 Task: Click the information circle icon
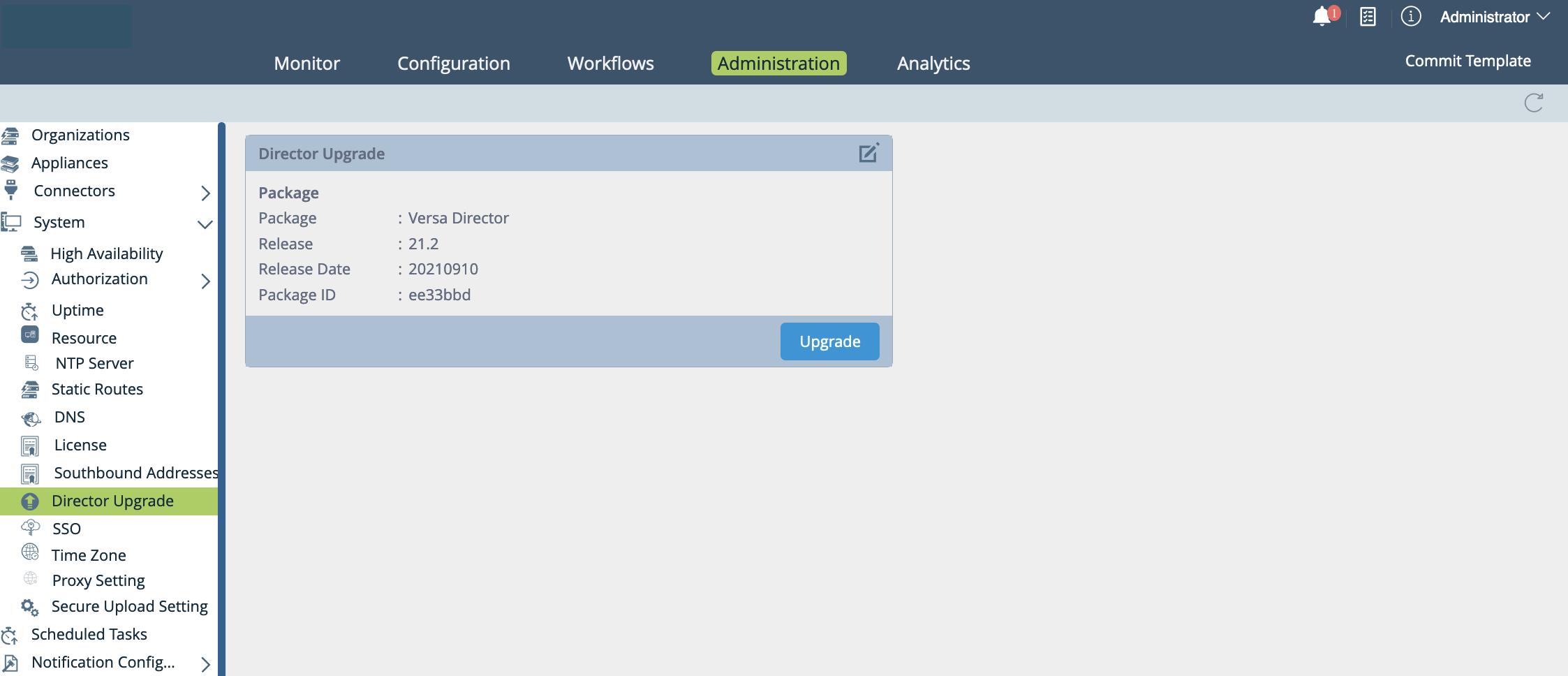coord(1410,16)
